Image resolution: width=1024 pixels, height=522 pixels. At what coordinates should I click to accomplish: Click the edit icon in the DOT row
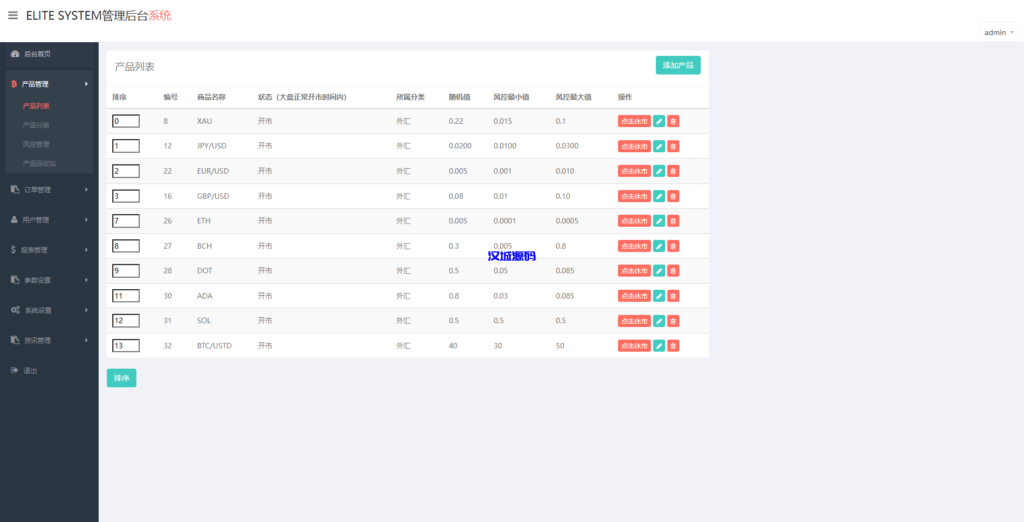pos(659,271)
